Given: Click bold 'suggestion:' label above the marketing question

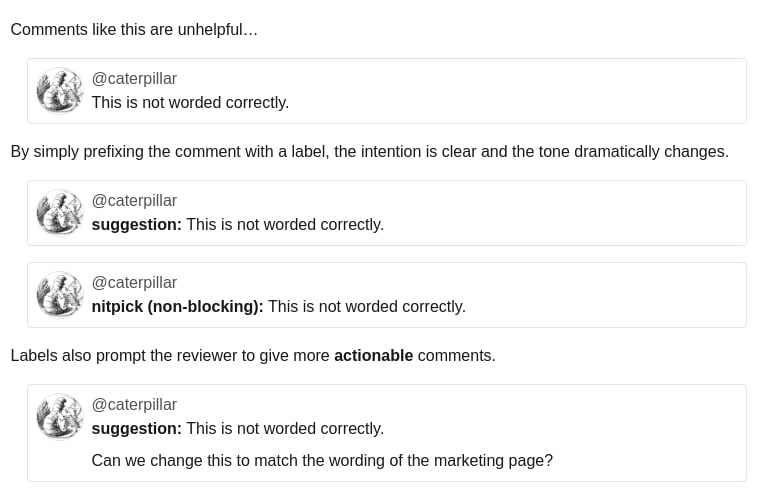Looking at the screenshot, I should 137,429.
